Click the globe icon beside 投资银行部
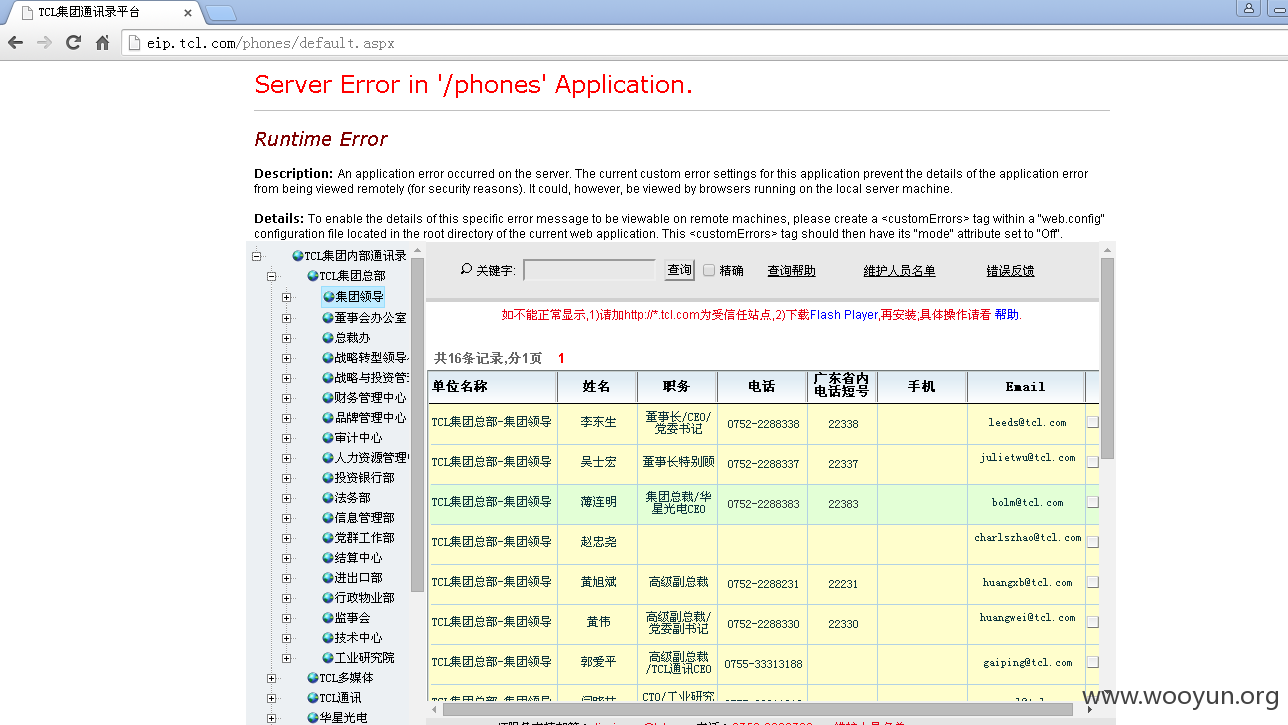The width and height of the screenshot is (1288, 725). [x=328, y=477]
